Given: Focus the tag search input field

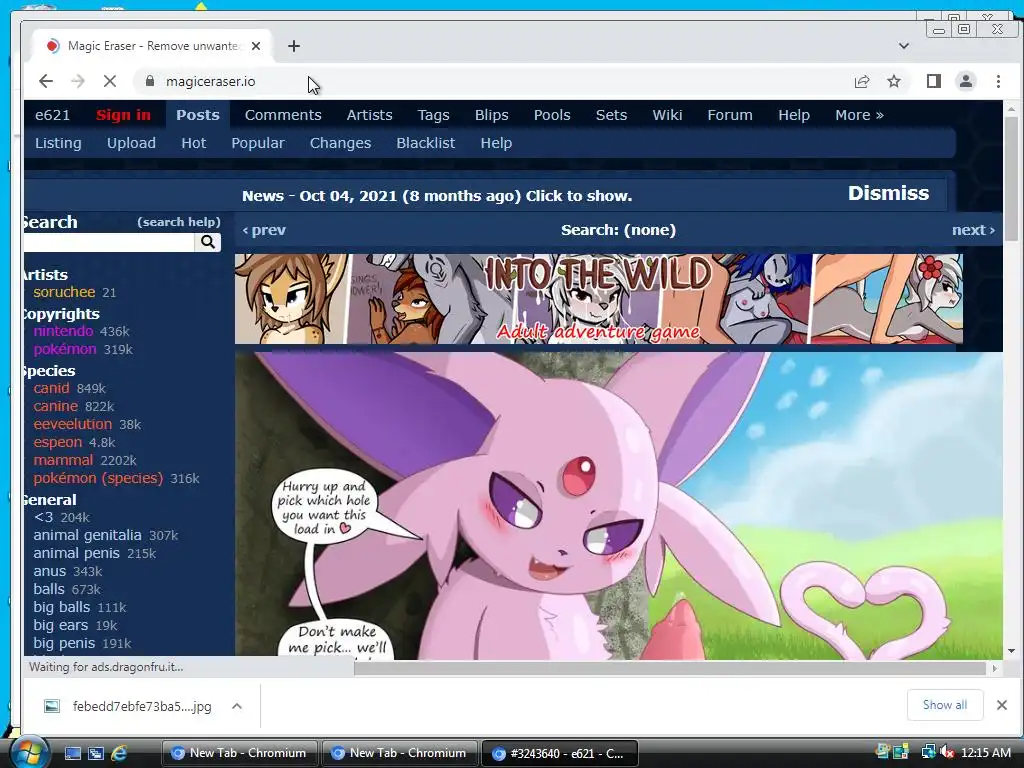Looking at the screenshot, I should pos(108,242).
